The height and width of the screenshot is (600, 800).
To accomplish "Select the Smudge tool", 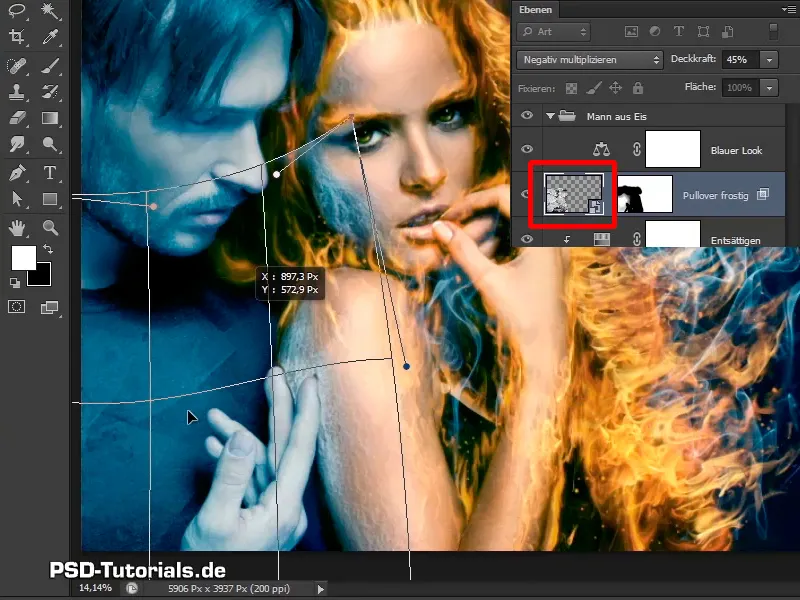I will tap(17, 144).
